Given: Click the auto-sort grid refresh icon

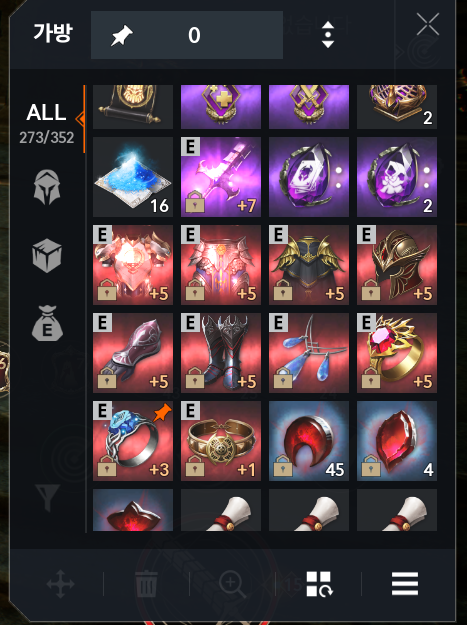Looking at the screenshot, I should (x=319, y=584).
